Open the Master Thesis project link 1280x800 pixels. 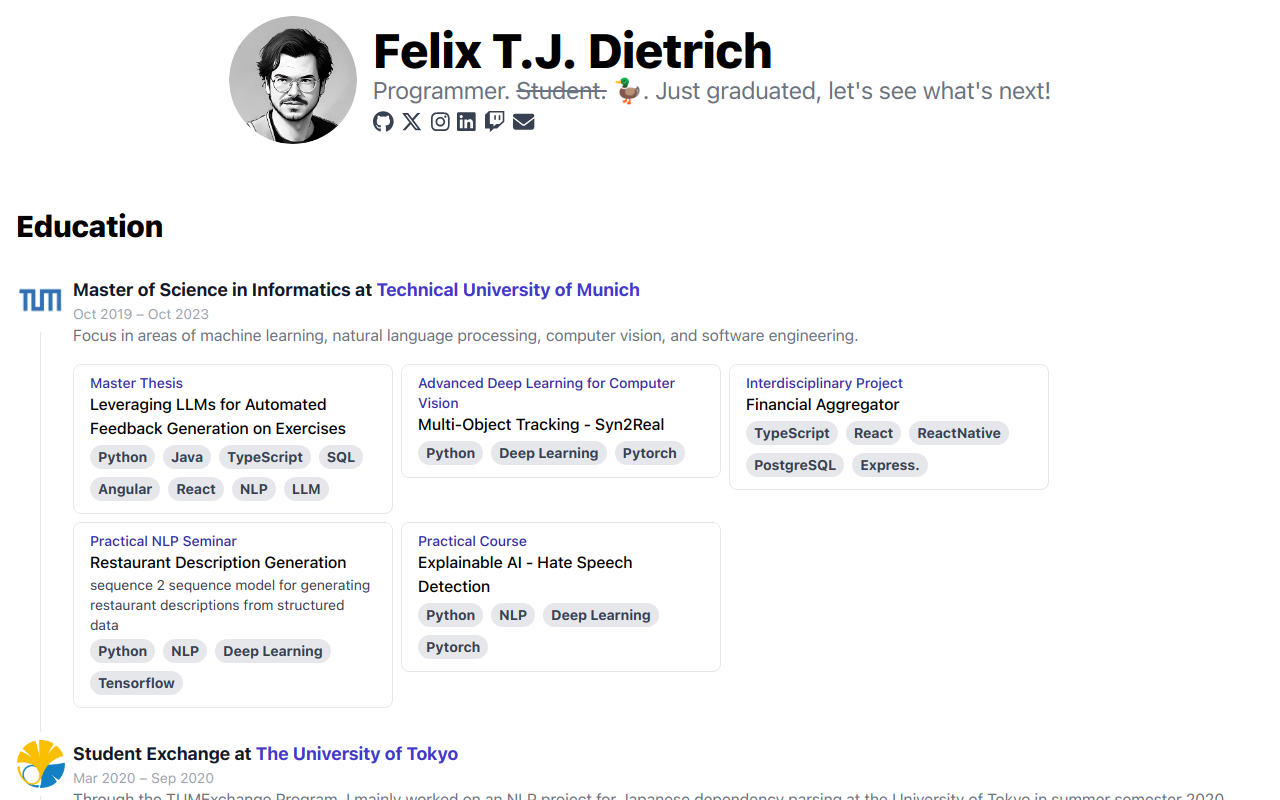coord(136,383)
